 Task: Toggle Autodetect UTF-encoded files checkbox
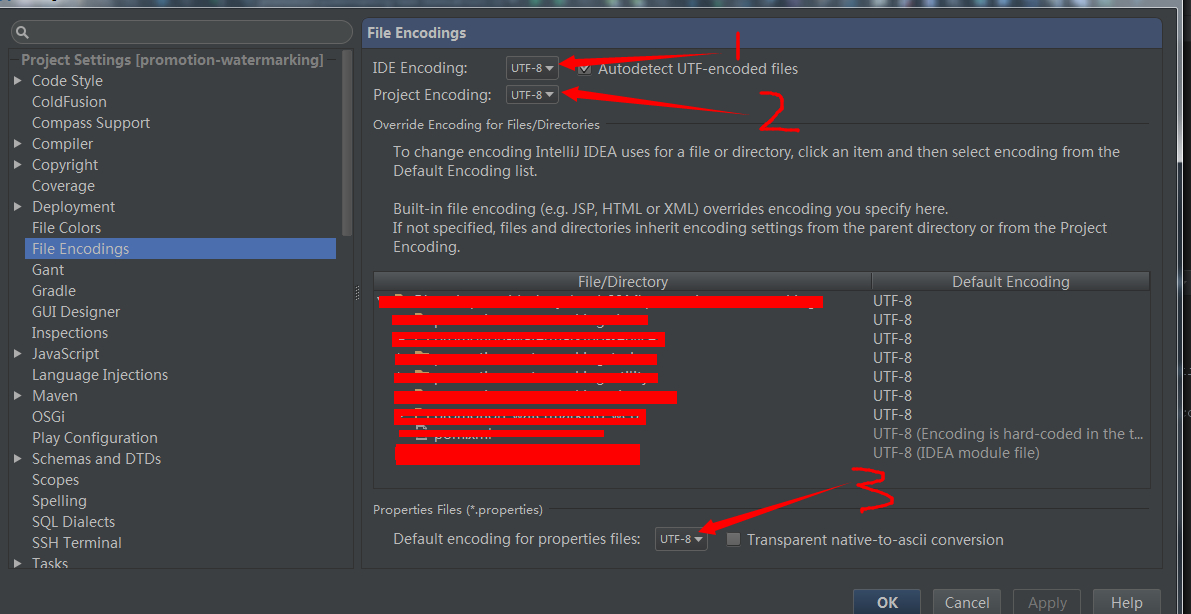pyautogui.click(x=584, y=69)
